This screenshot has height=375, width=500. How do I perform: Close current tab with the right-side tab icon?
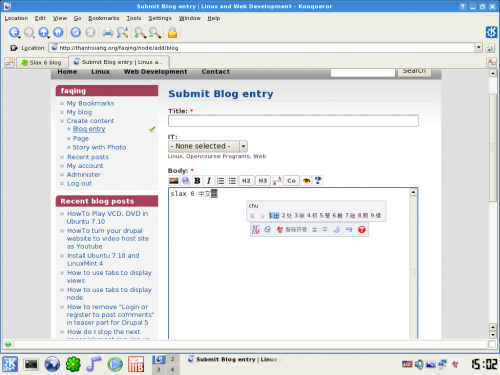(491, 62)
